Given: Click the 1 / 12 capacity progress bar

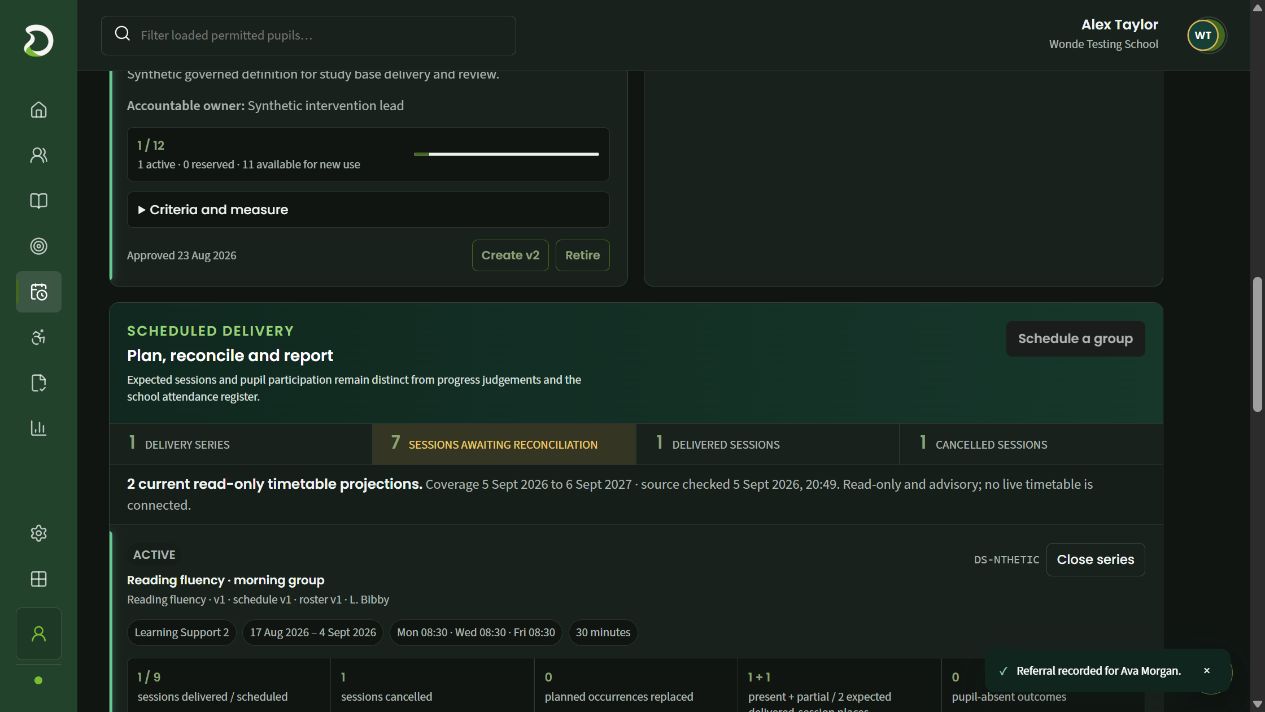Looking at the screenshot, I should (506, 154).
